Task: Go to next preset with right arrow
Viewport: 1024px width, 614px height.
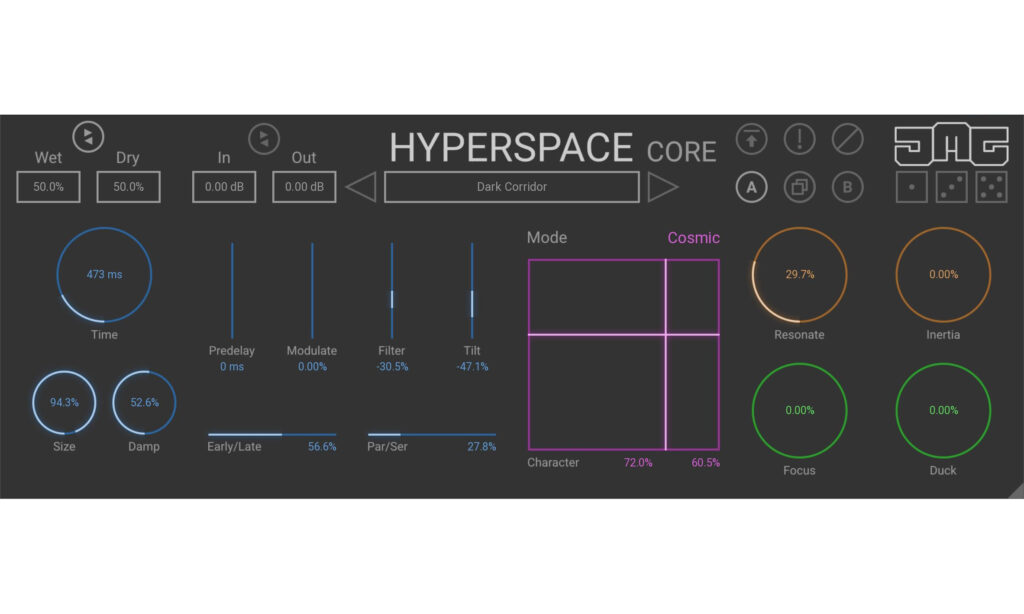Action: coord(663,187)
